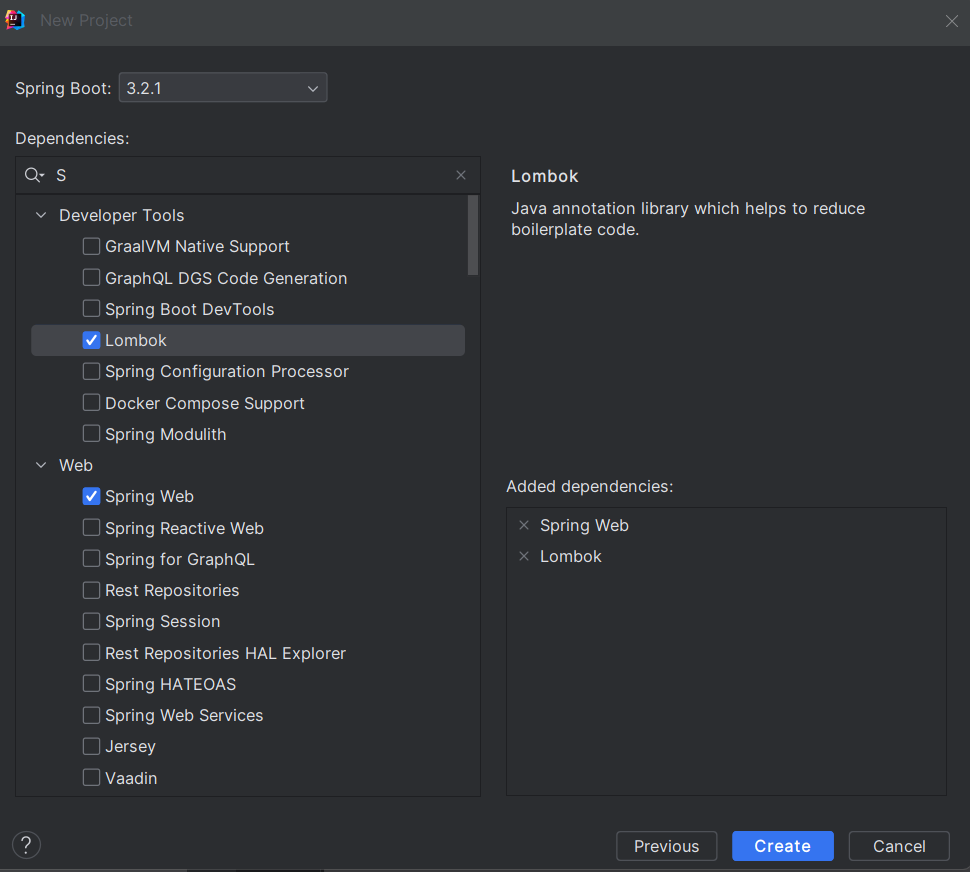Screen dimensions: 970x872
Task: Close the New Project dialog
Action: click(x=951, y=21)
